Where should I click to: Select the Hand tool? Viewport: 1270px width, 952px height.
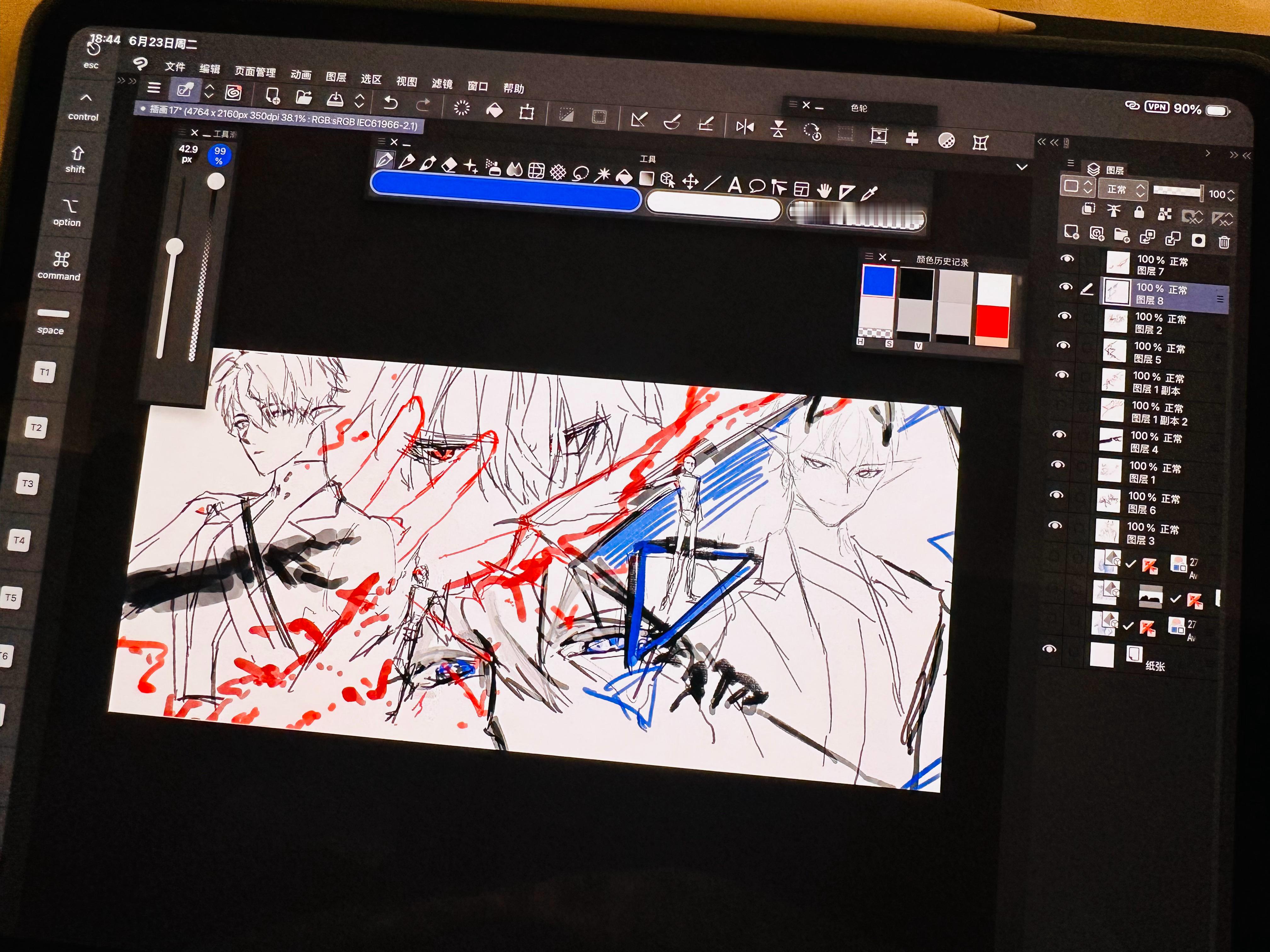click(825, 191)
